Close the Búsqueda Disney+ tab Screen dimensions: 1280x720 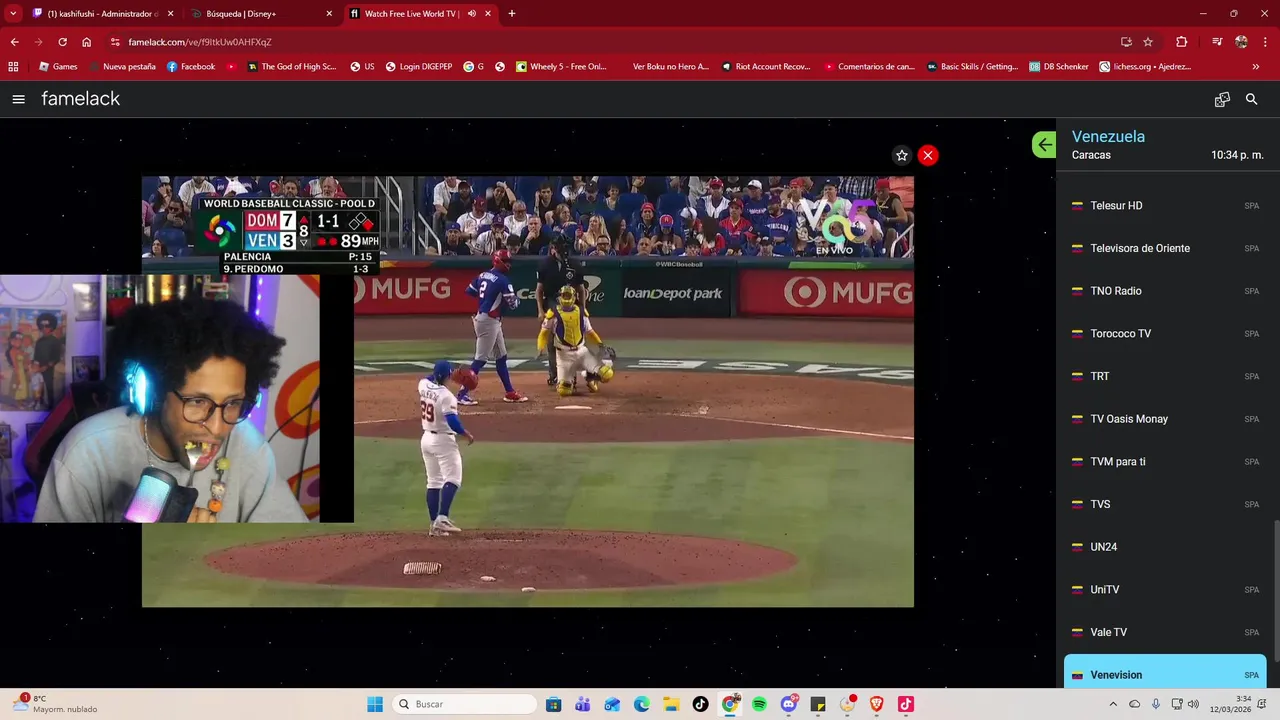click(x=329, y=14)
